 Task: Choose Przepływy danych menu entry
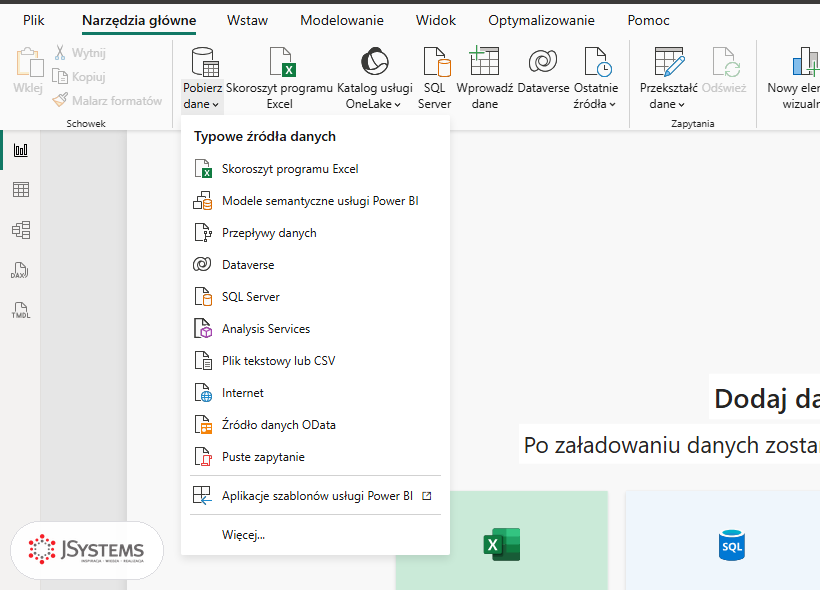315,233
